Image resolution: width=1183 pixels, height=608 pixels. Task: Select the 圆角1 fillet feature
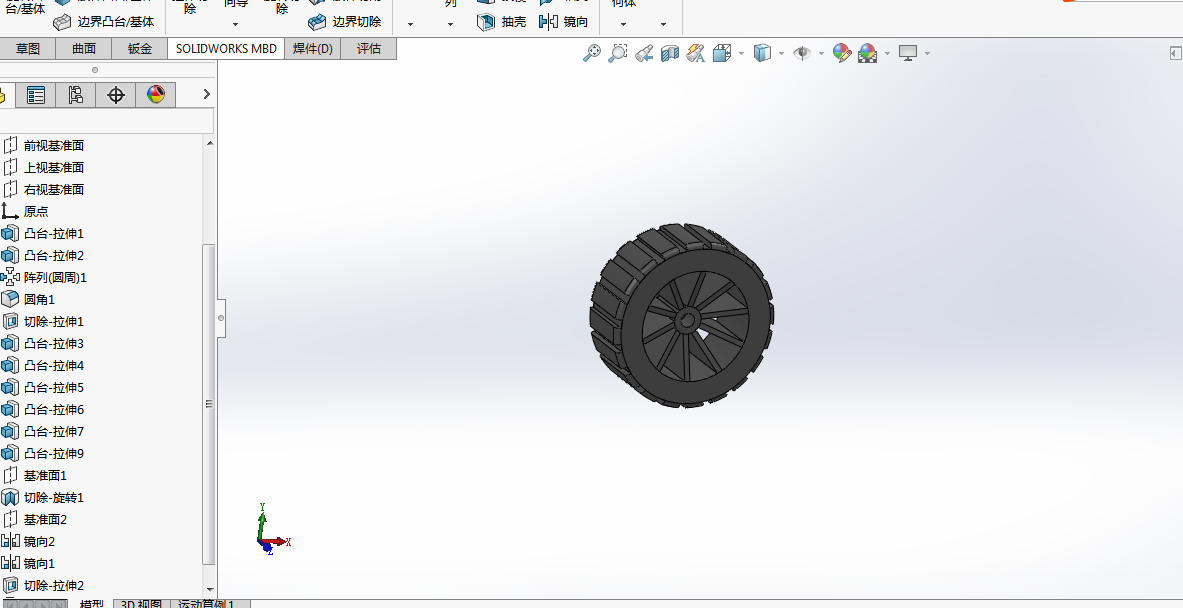tap(39, 299)
